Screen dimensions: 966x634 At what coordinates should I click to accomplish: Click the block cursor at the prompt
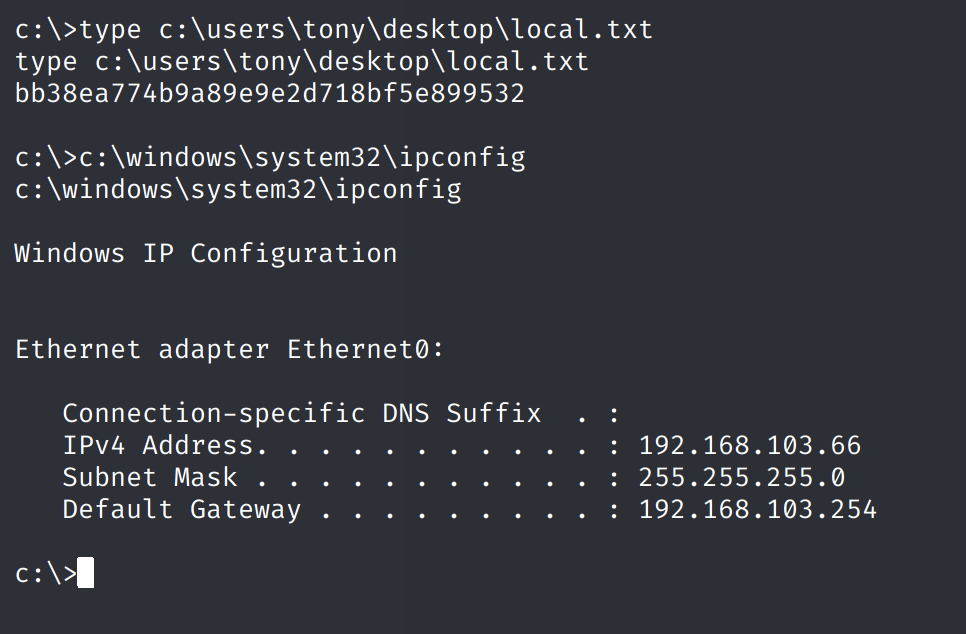[x=86, y=572]
